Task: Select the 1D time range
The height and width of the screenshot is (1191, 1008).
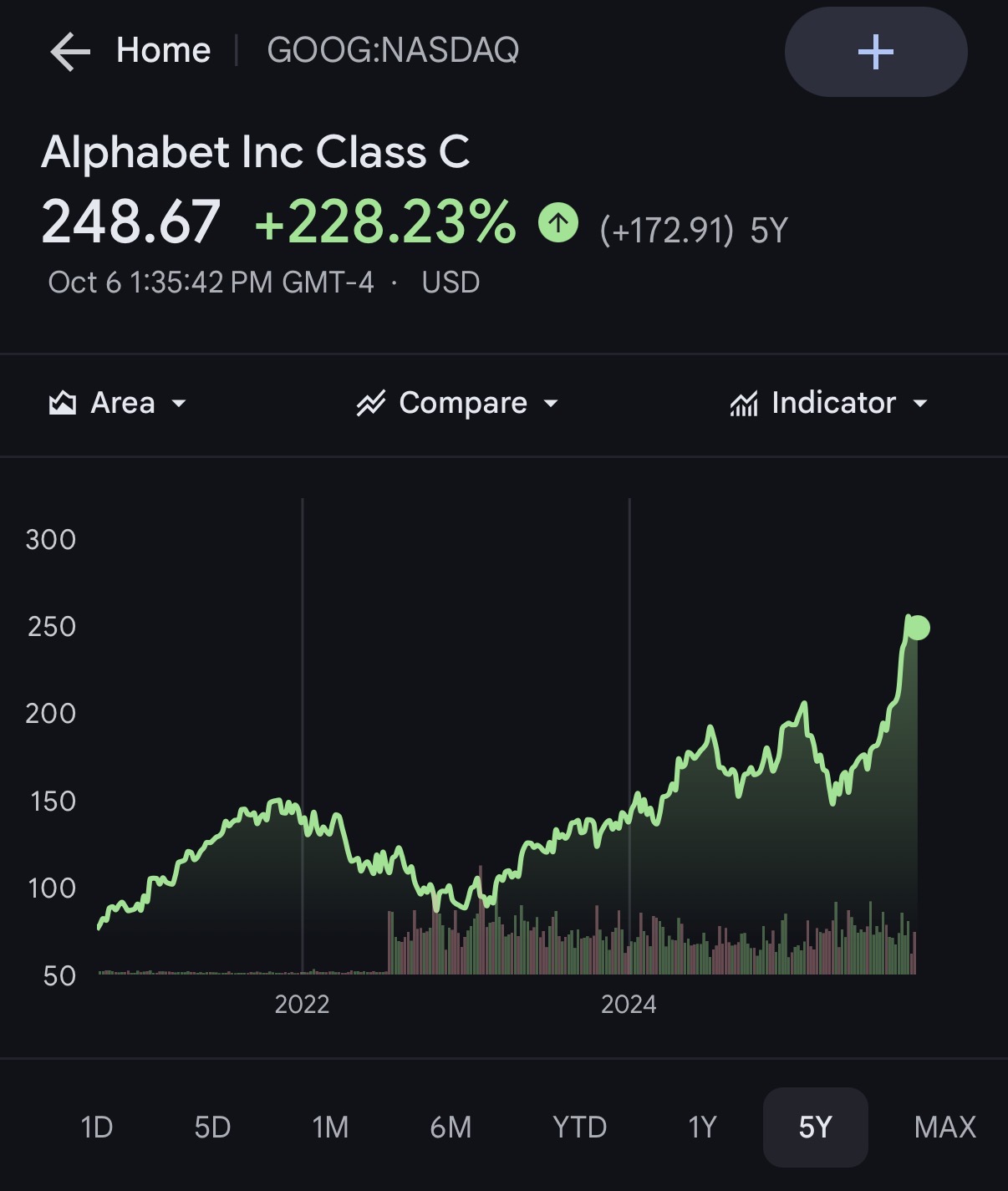Action: [97, 1127]
